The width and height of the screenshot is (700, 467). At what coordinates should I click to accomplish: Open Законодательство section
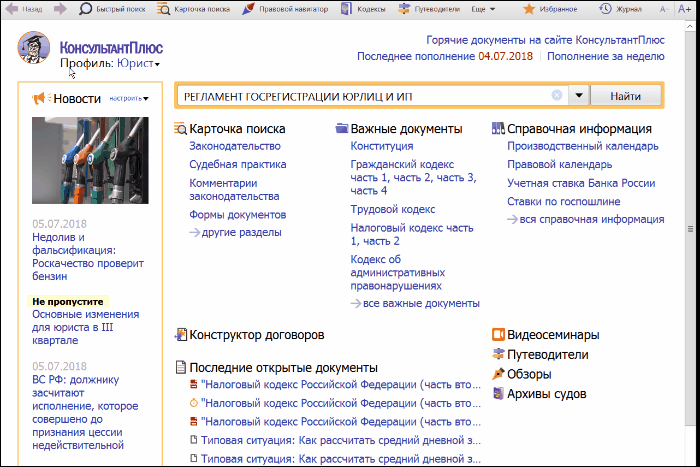[235, 146]
